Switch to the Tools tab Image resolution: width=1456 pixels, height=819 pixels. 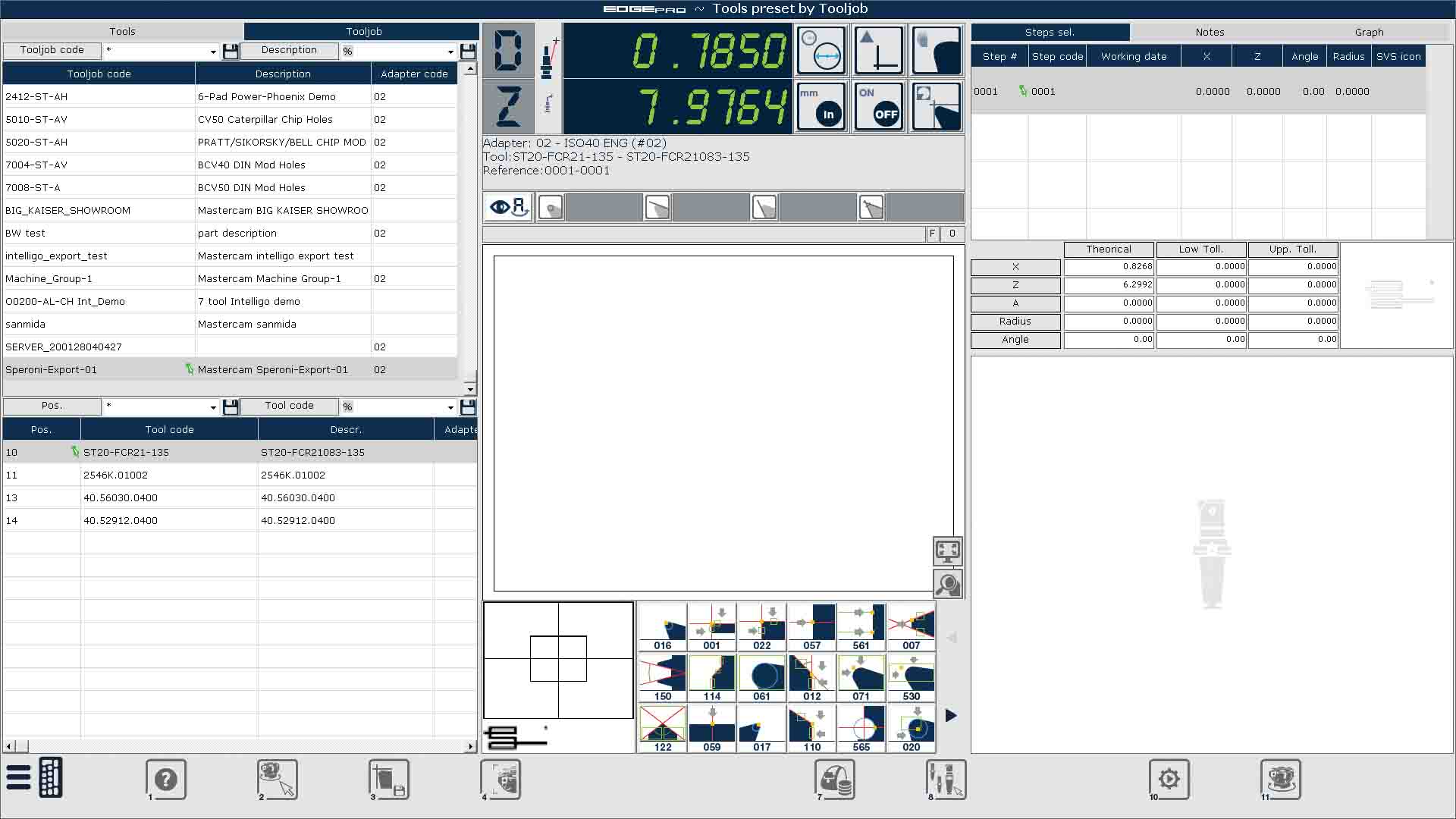coord(122,31)
